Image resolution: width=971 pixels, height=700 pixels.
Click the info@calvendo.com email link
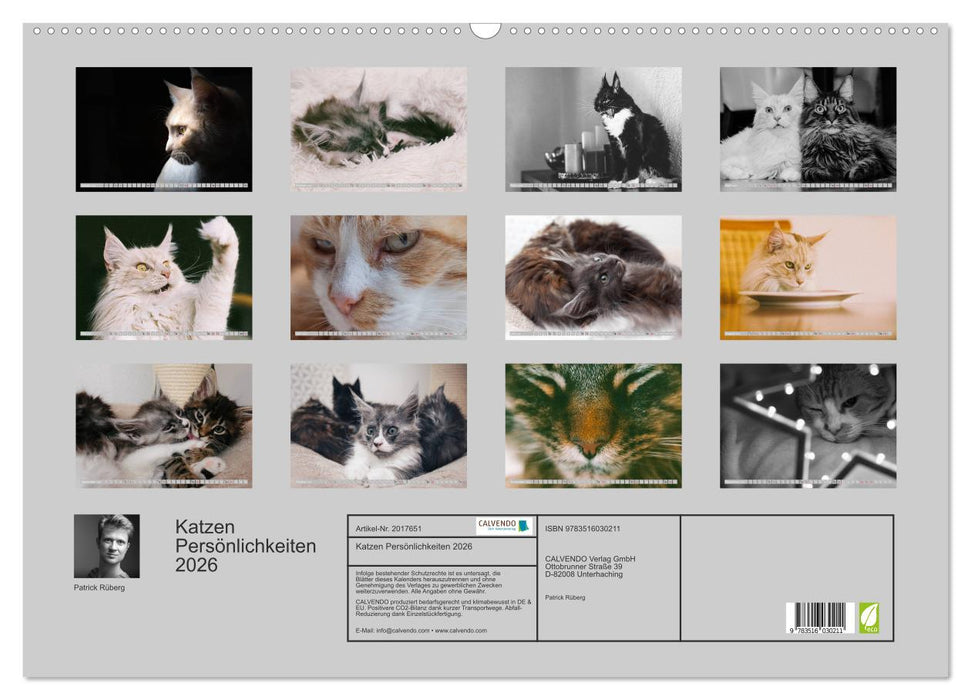[403, 631]
